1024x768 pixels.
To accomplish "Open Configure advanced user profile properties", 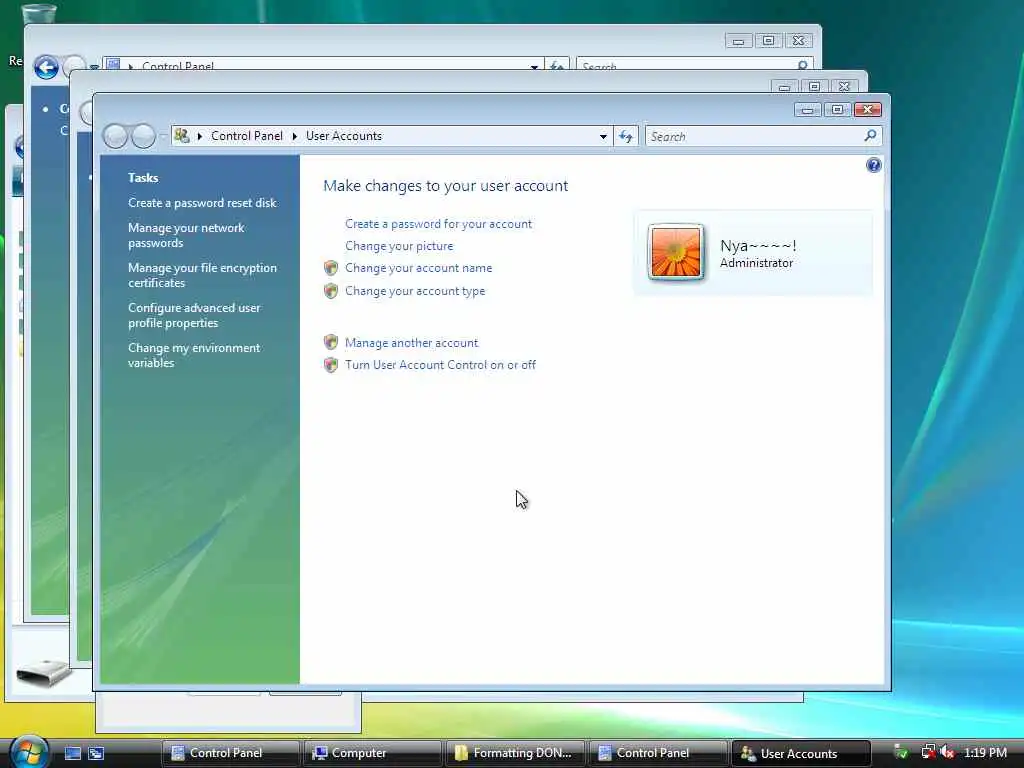I will click(x=194, y=315).
